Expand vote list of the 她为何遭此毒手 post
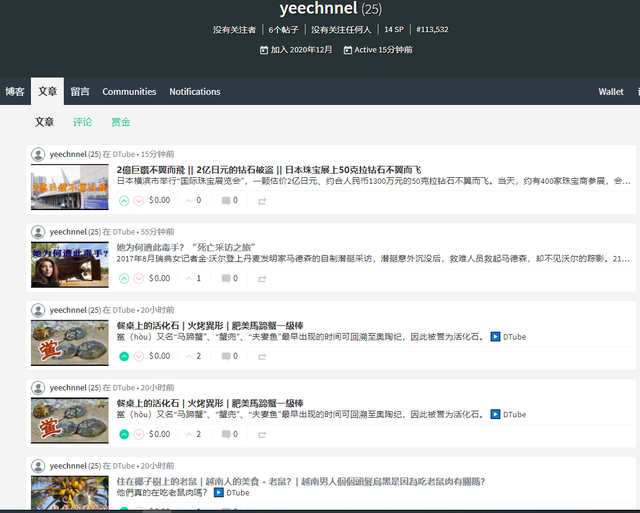 click(193, 278)
